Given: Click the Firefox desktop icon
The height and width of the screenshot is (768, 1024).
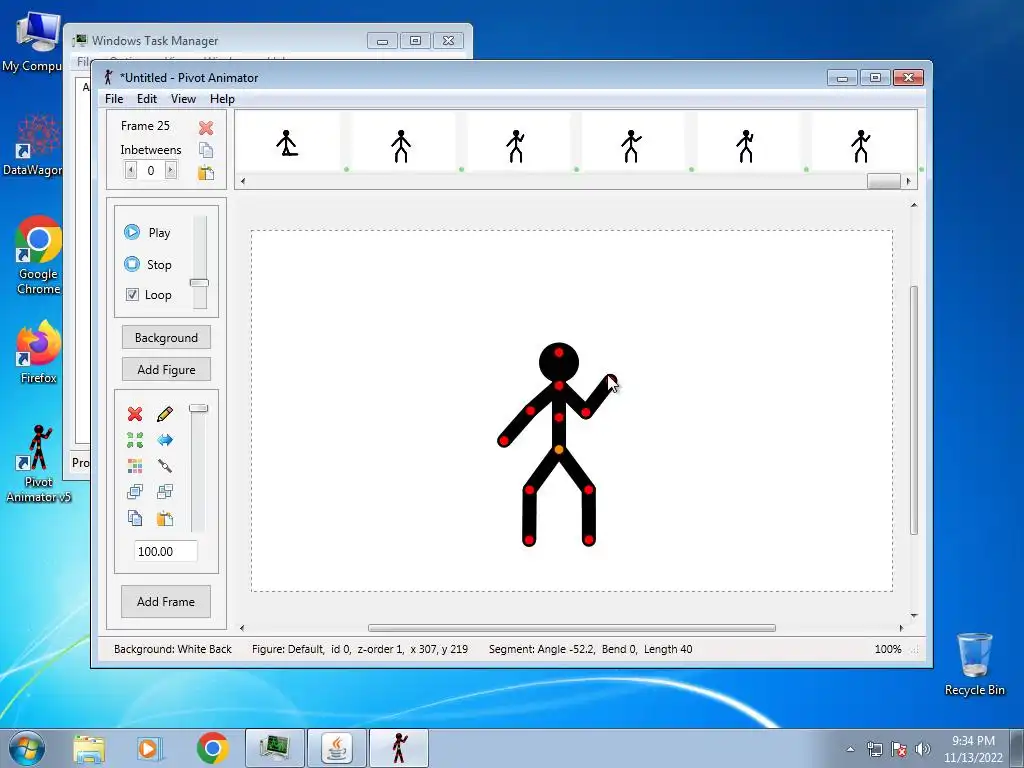Looking at the screenshot, I should point(39,351).
